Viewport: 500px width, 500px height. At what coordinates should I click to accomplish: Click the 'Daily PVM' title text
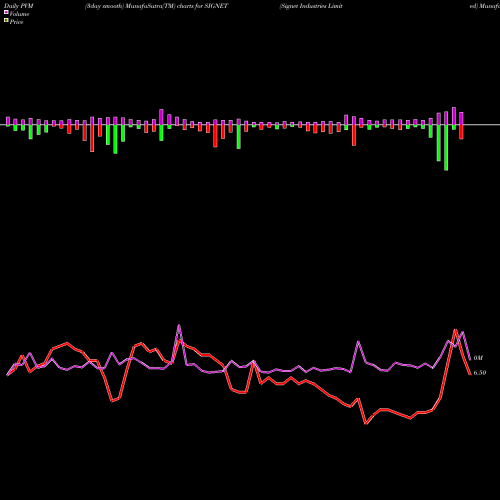[x=19, y=6]
